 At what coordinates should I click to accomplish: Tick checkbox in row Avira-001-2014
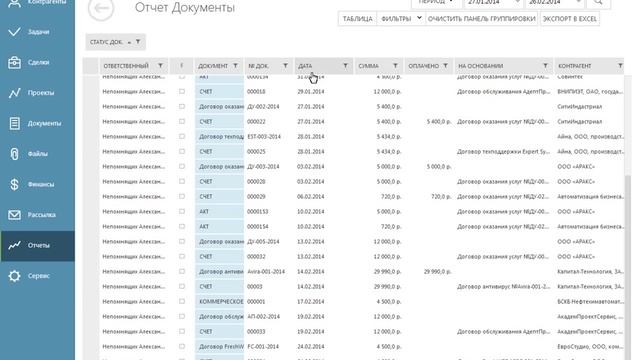click(x=182, y=271)
